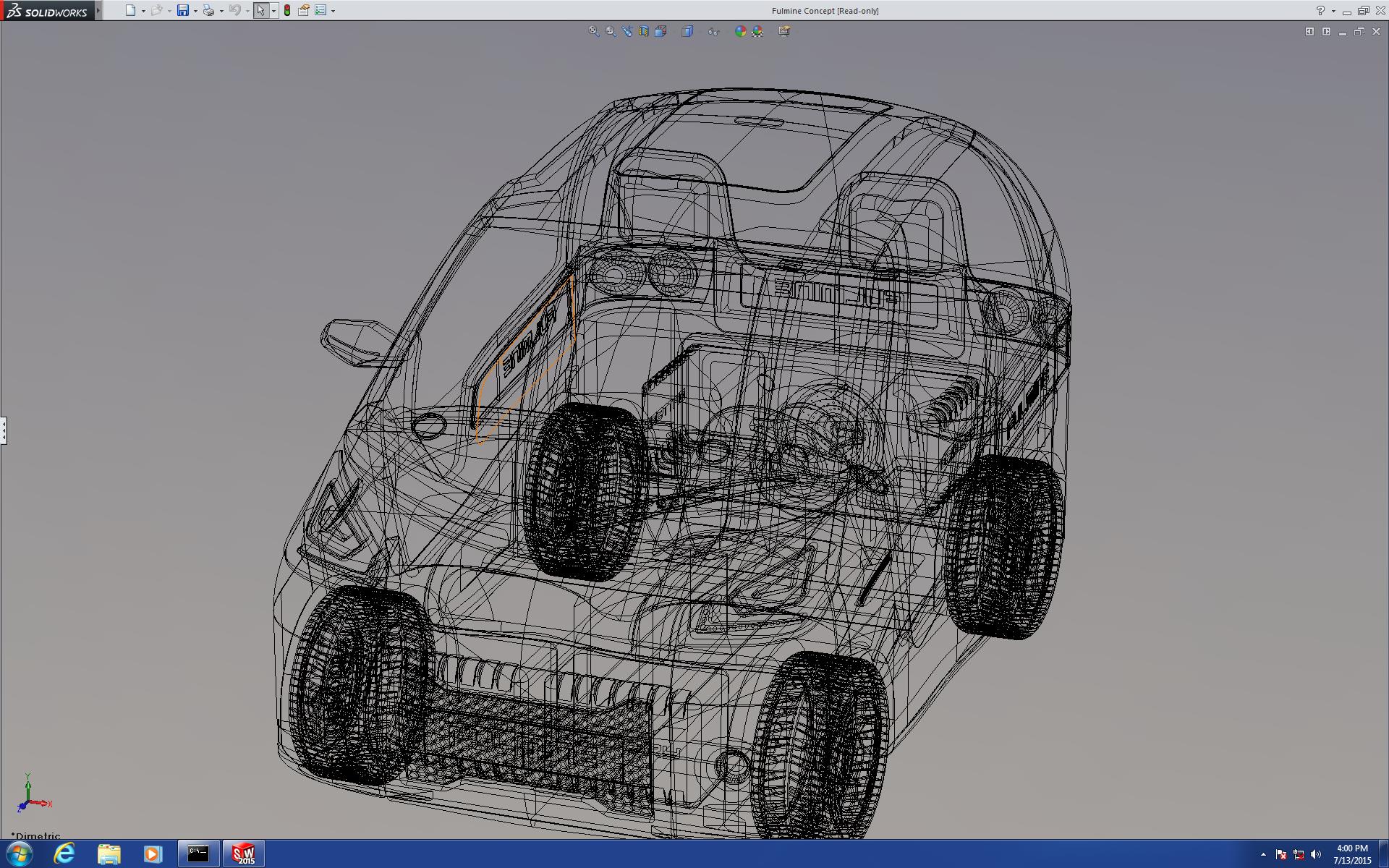This screenshot has width=1389, height=868.
Task: Click the Save floppy disk button
Action: point(183,10)
